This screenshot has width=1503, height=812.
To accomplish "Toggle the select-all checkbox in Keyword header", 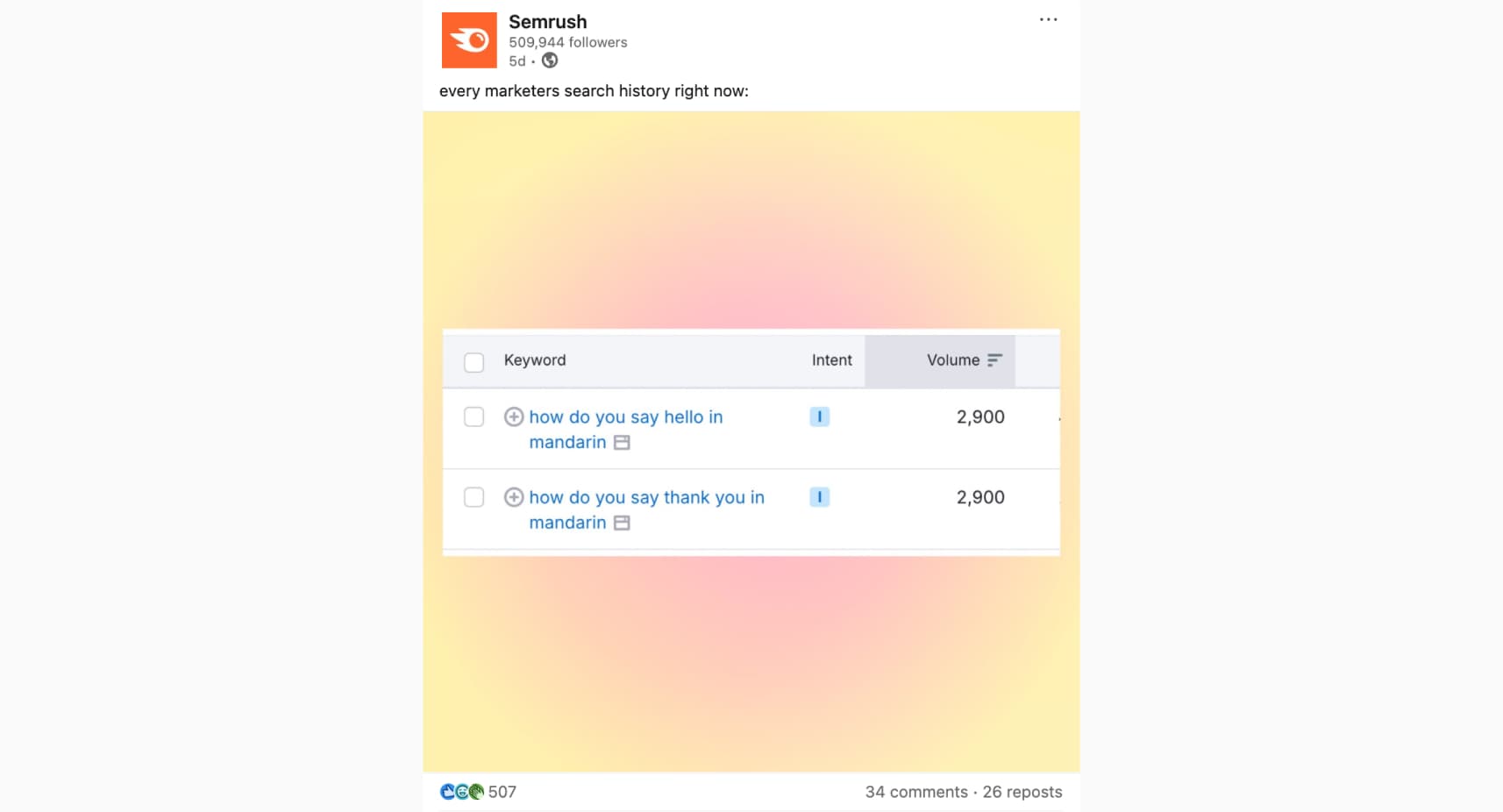I will (474, 362).
